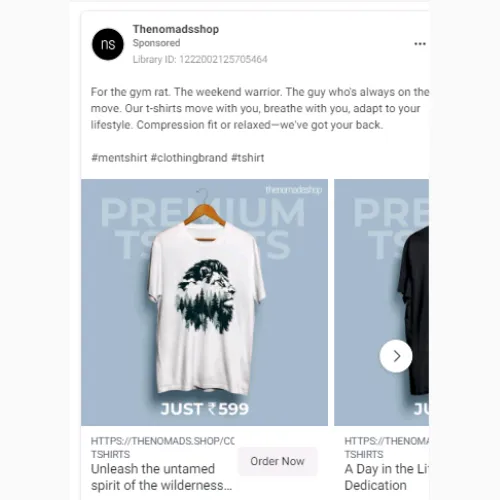Open second card headline 'A Day in the Life'
The height and width of the screenshot is (500, 500).
click(386, 477)
